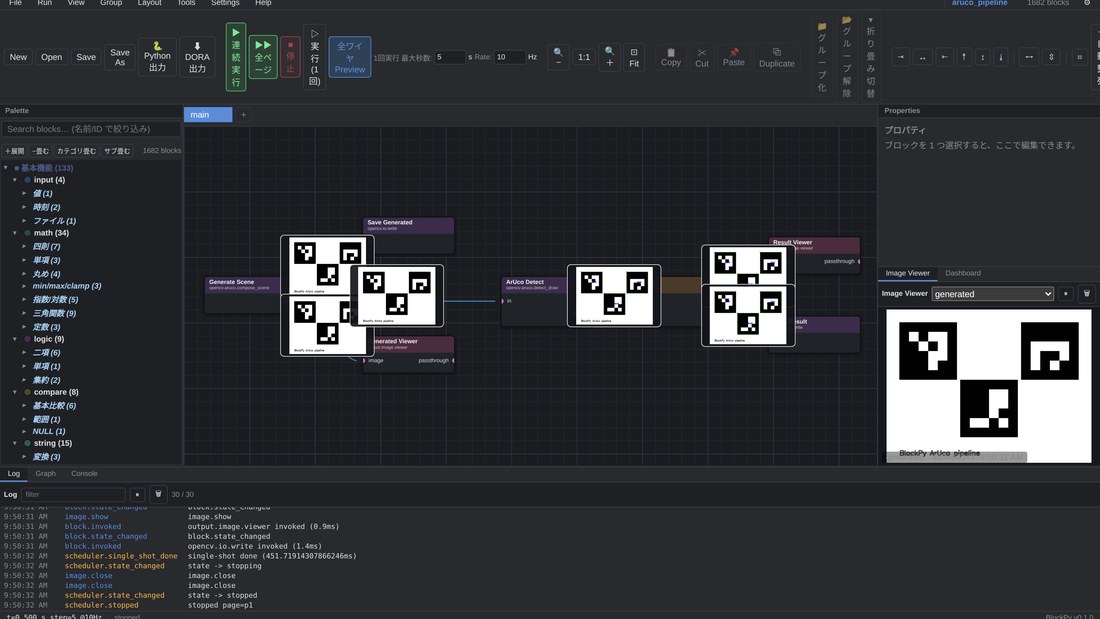Select the main page tab
The width and height of the screenshot is (1100, 619).
[x=208, y=114]
